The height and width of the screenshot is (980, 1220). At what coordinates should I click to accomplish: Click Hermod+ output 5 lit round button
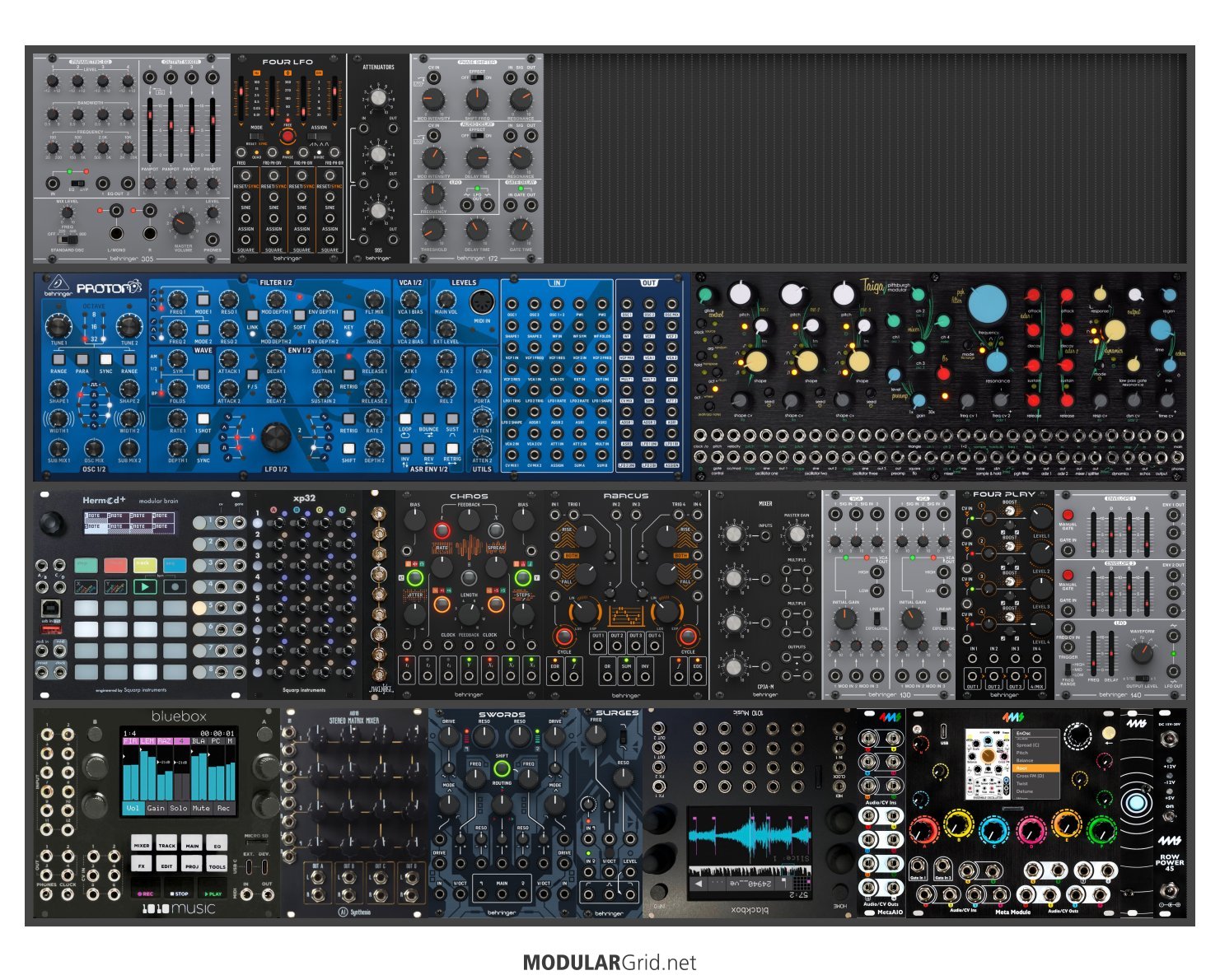200,608
